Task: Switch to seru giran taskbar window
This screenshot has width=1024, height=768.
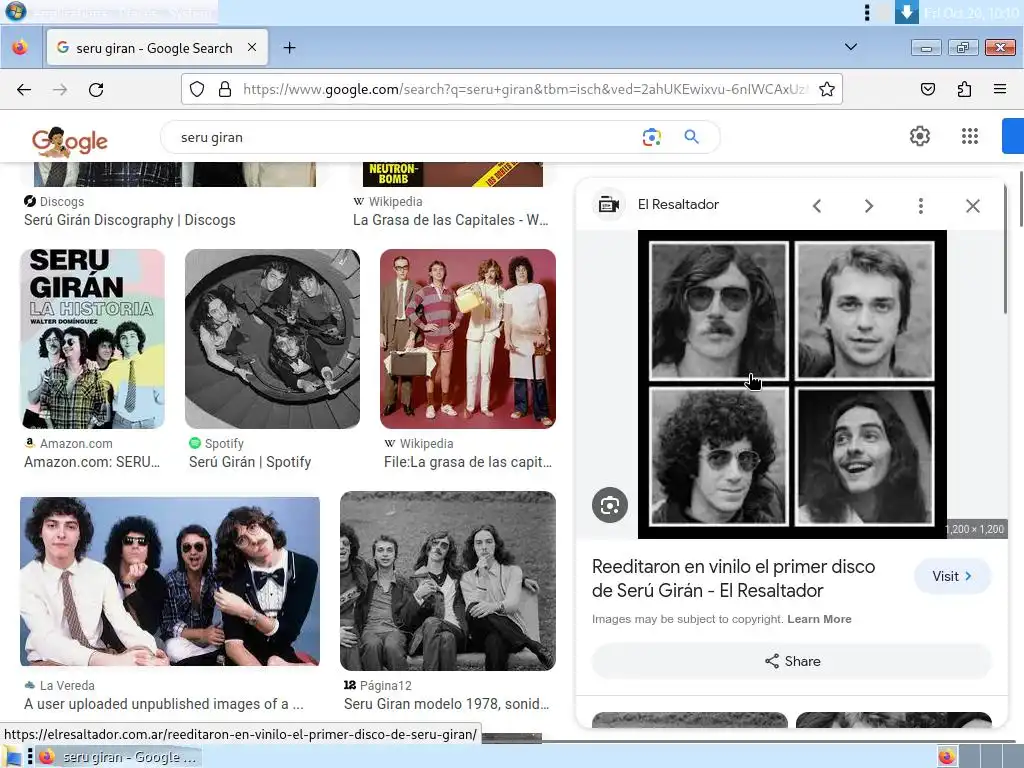Action: [x=118, y=757]
